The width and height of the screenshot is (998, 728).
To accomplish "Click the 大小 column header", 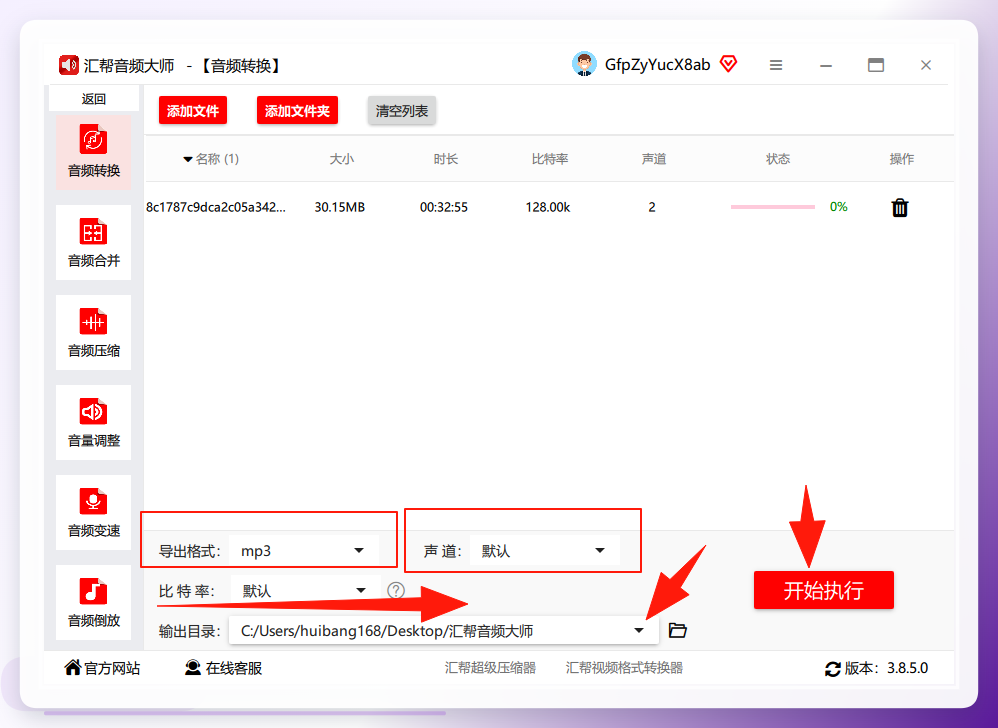I will 341,159.
